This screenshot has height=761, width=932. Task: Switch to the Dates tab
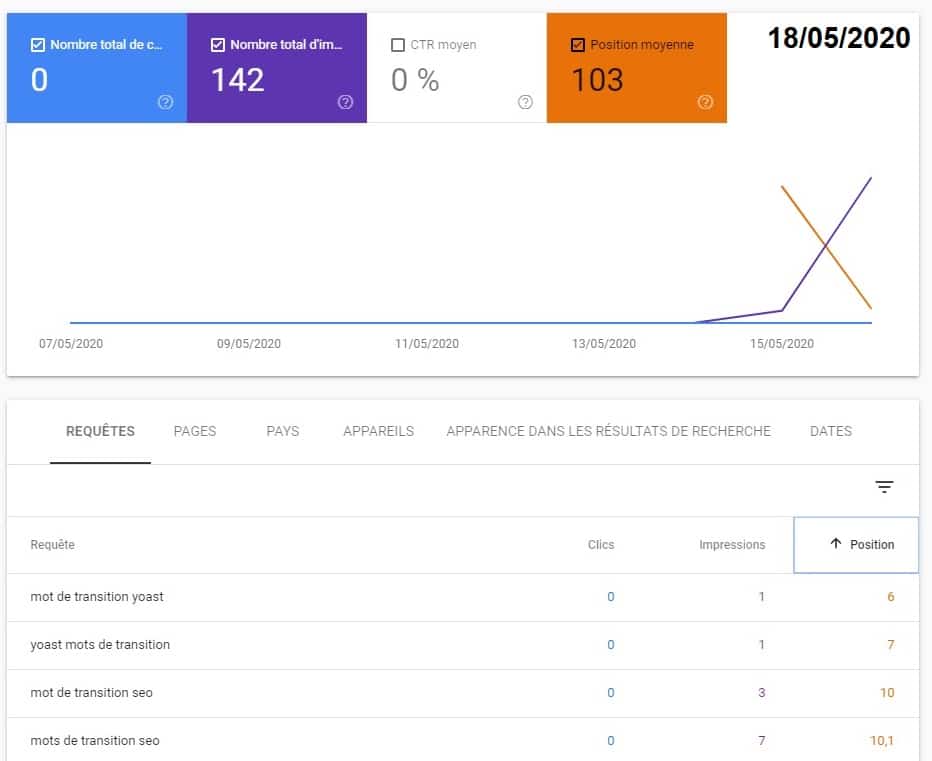point(831,431)
